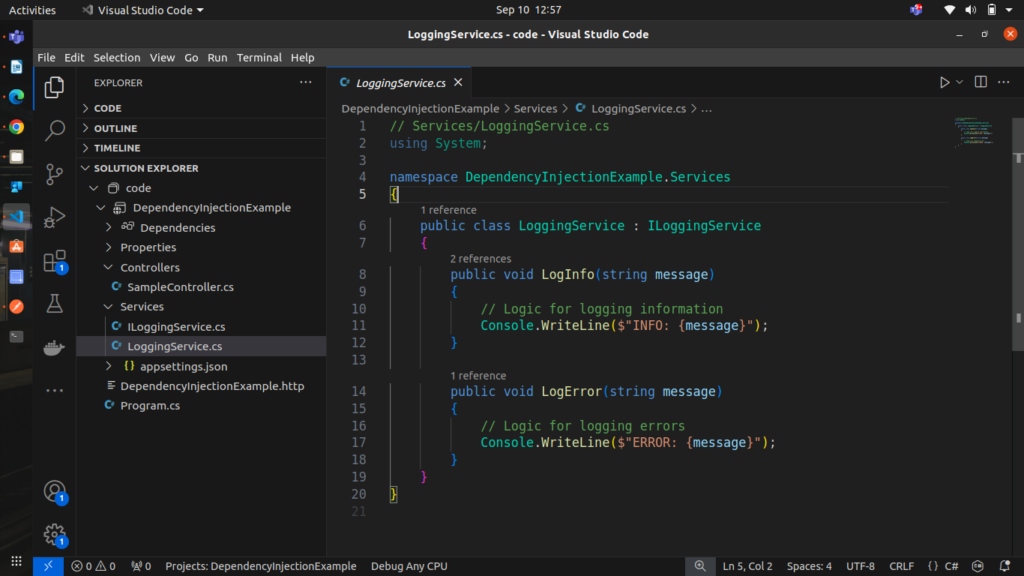Click the Ln 5, Col 2 position indicator
Image resolution: width=1024 pixels, height=576 pixels.
(747, 566)
